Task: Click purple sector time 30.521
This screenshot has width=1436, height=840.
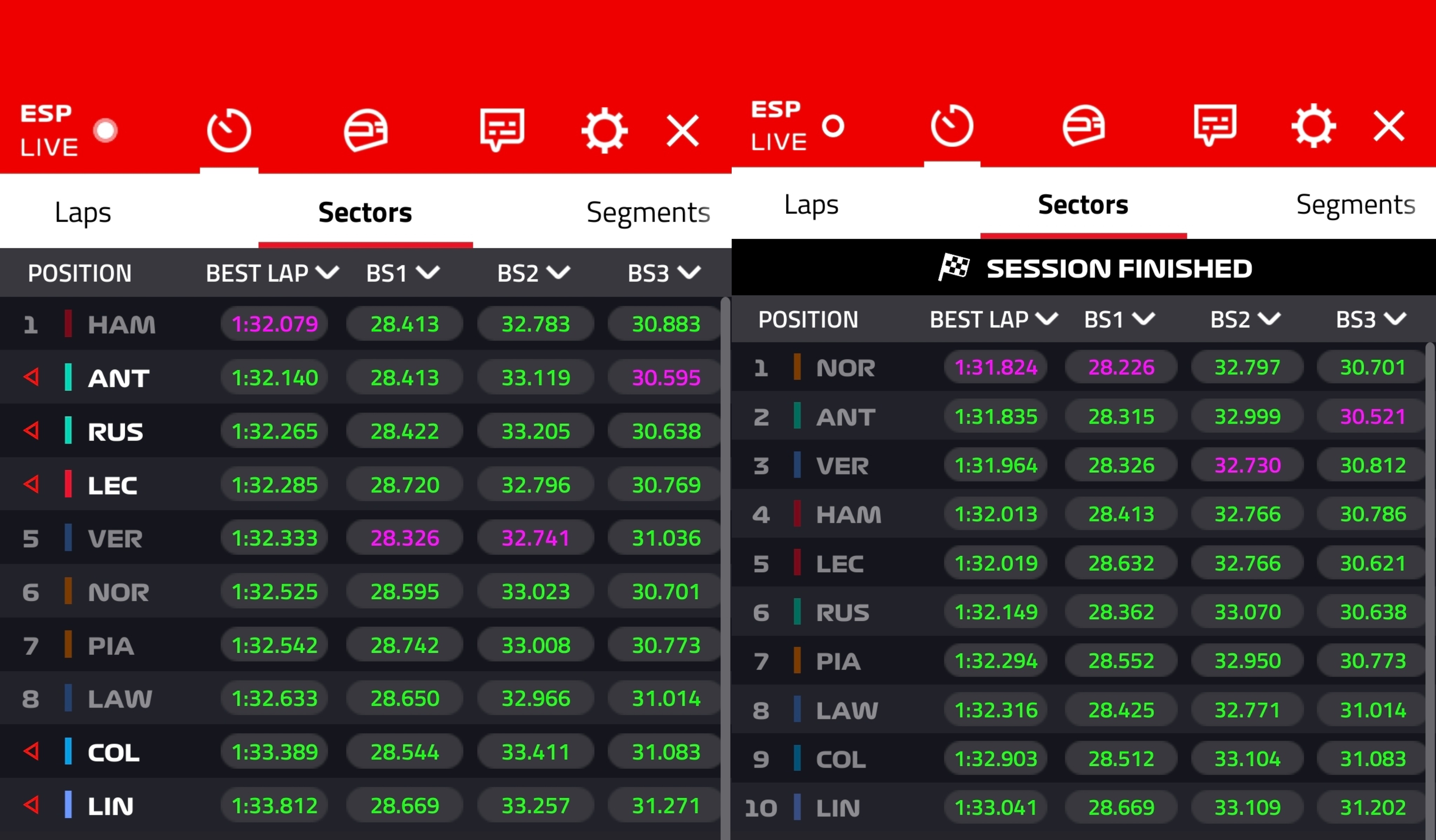Action: pos(1373,416)
